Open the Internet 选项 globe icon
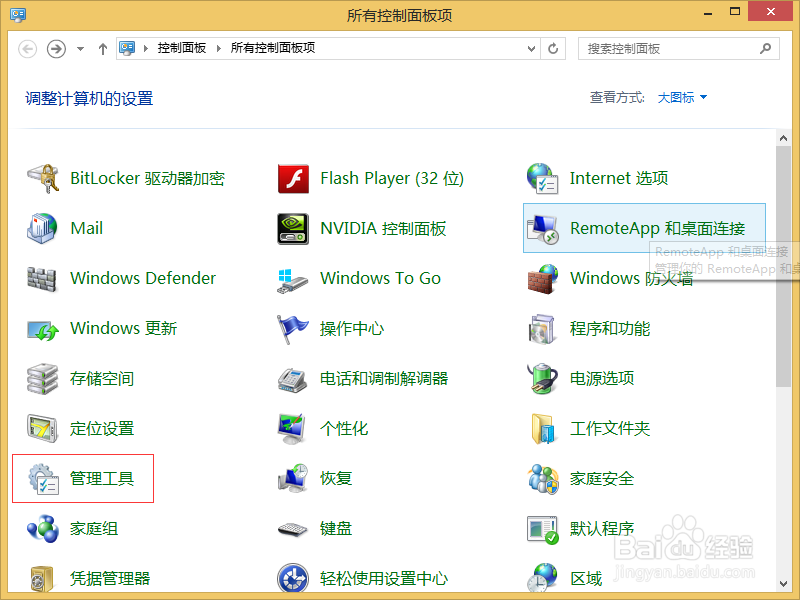 tap(542, 179)
